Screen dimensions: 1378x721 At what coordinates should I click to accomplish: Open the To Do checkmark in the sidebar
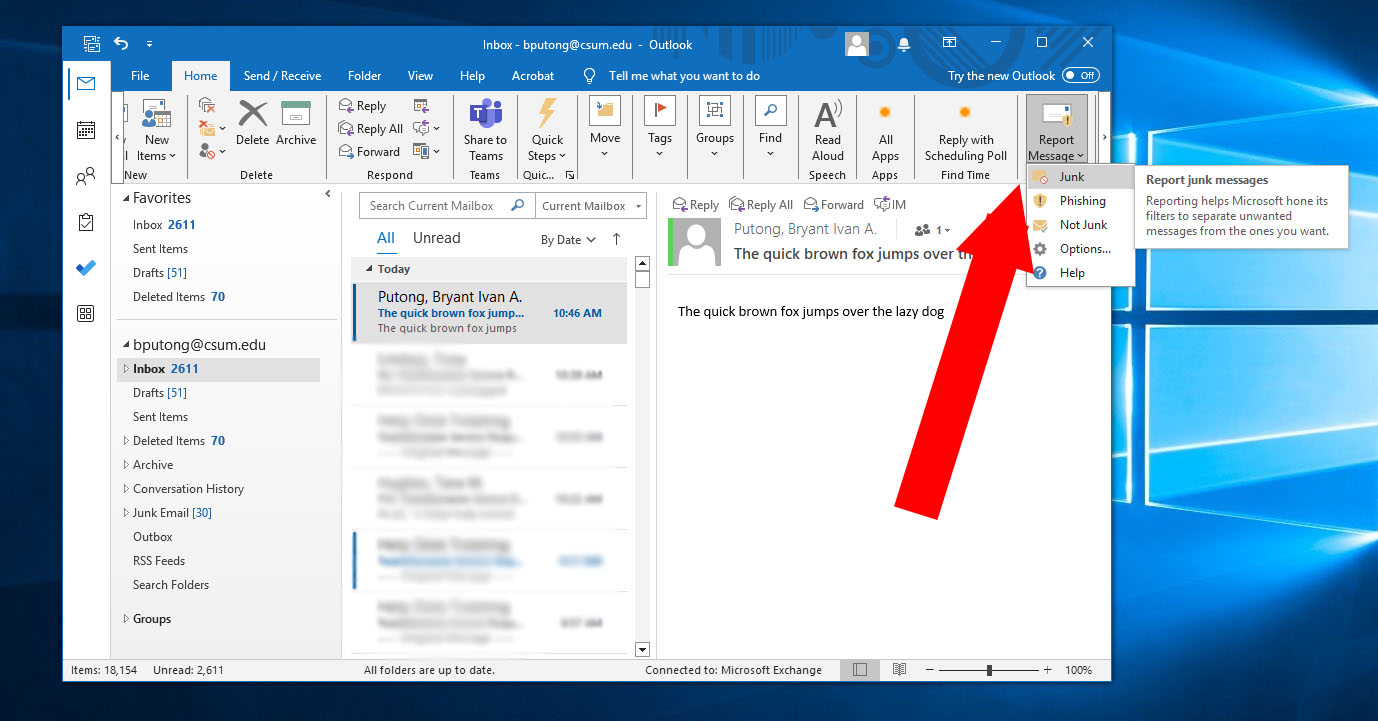point(86,268)
